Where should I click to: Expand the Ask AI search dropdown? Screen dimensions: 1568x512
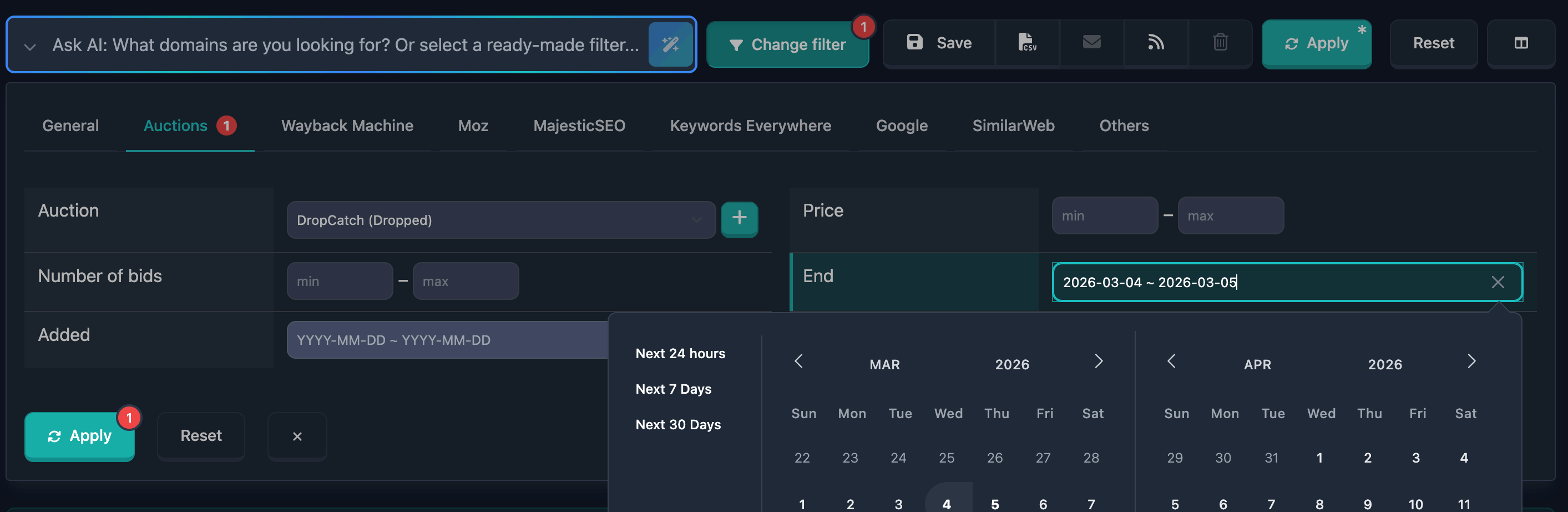29,44
